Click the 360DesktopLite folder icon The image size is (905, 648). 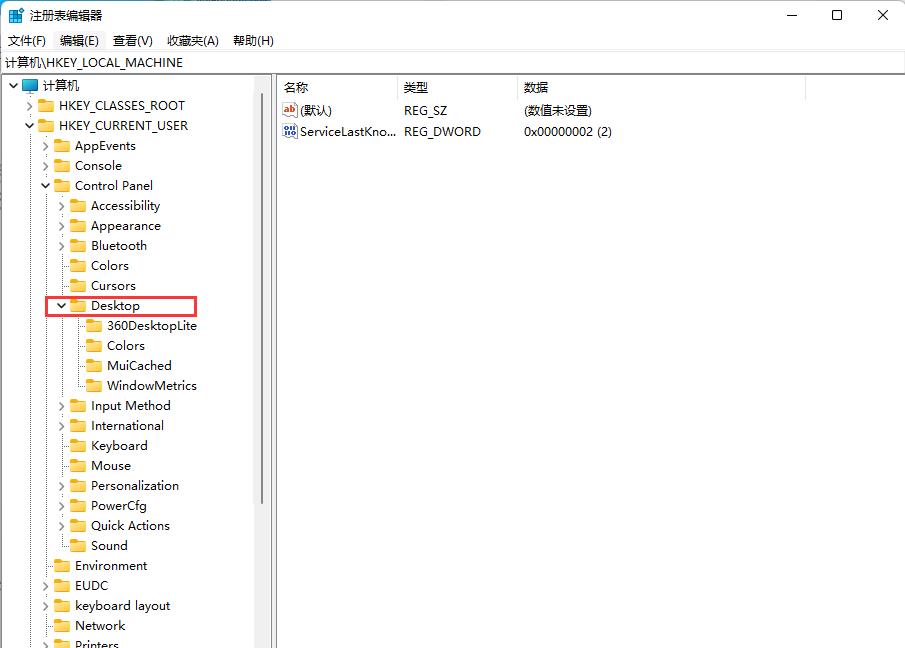pyautogui.click(x=94, y=326)
